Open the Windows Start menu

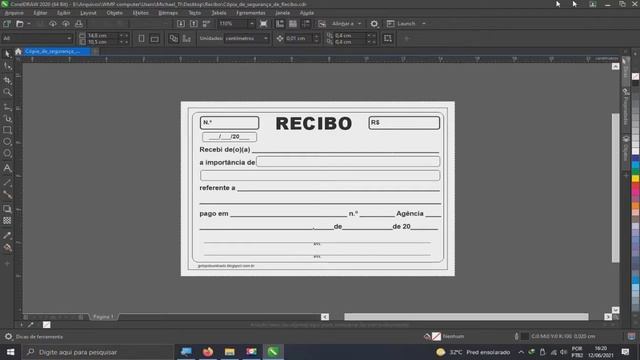pyautogui.click(x=11, y=352)
